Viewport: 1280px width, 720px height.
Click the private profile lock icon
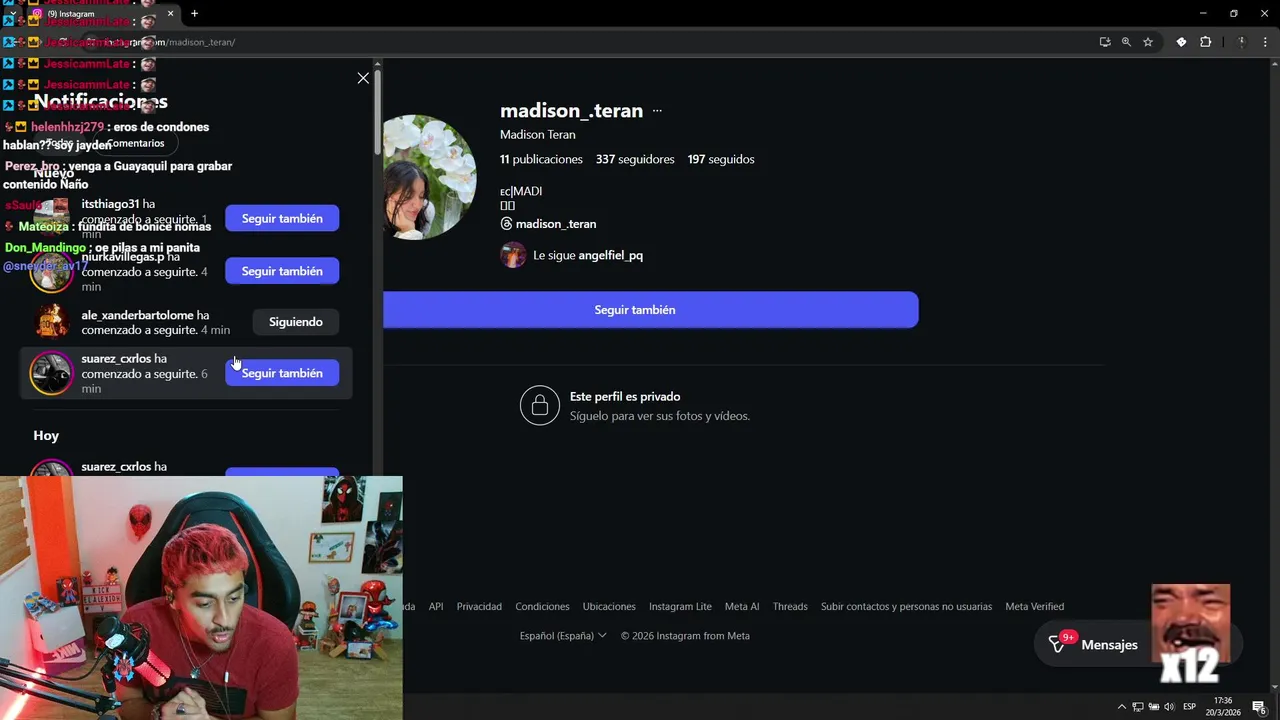point(540,405)
